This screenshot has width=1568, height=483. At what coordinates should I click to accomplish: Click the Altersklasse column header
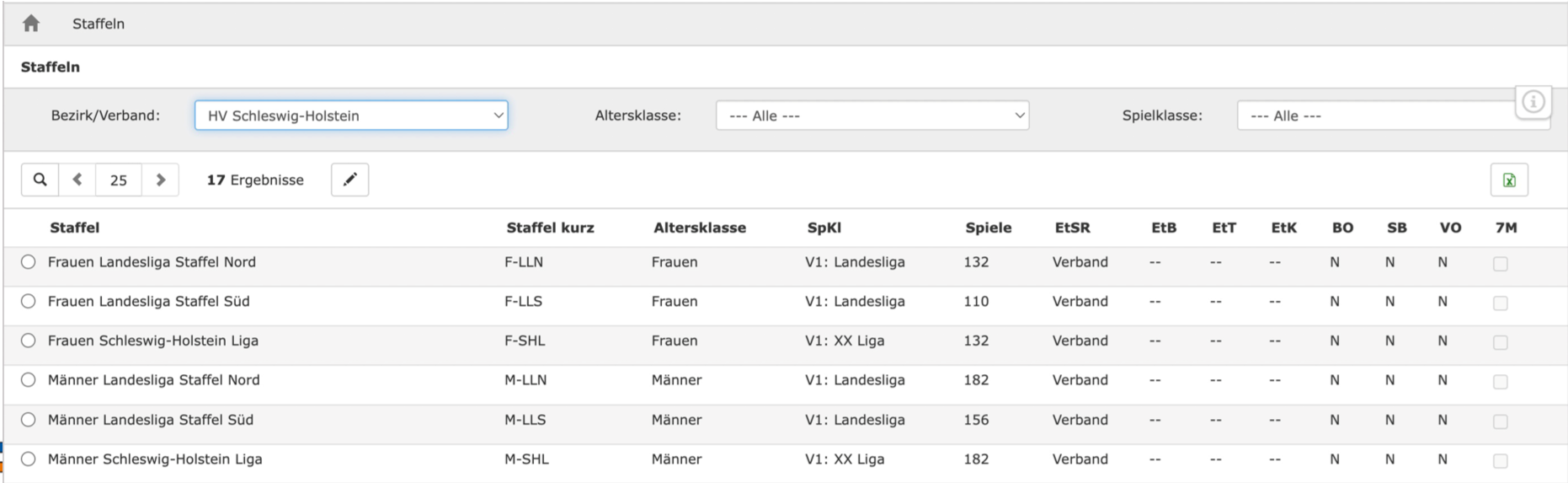[x=699, y=228]
